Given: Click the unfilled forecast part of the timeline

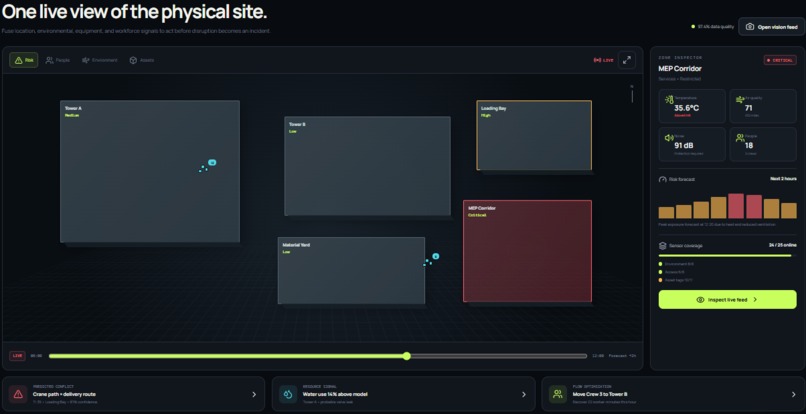Looking at the screenshot, I should tap(499, 356).
